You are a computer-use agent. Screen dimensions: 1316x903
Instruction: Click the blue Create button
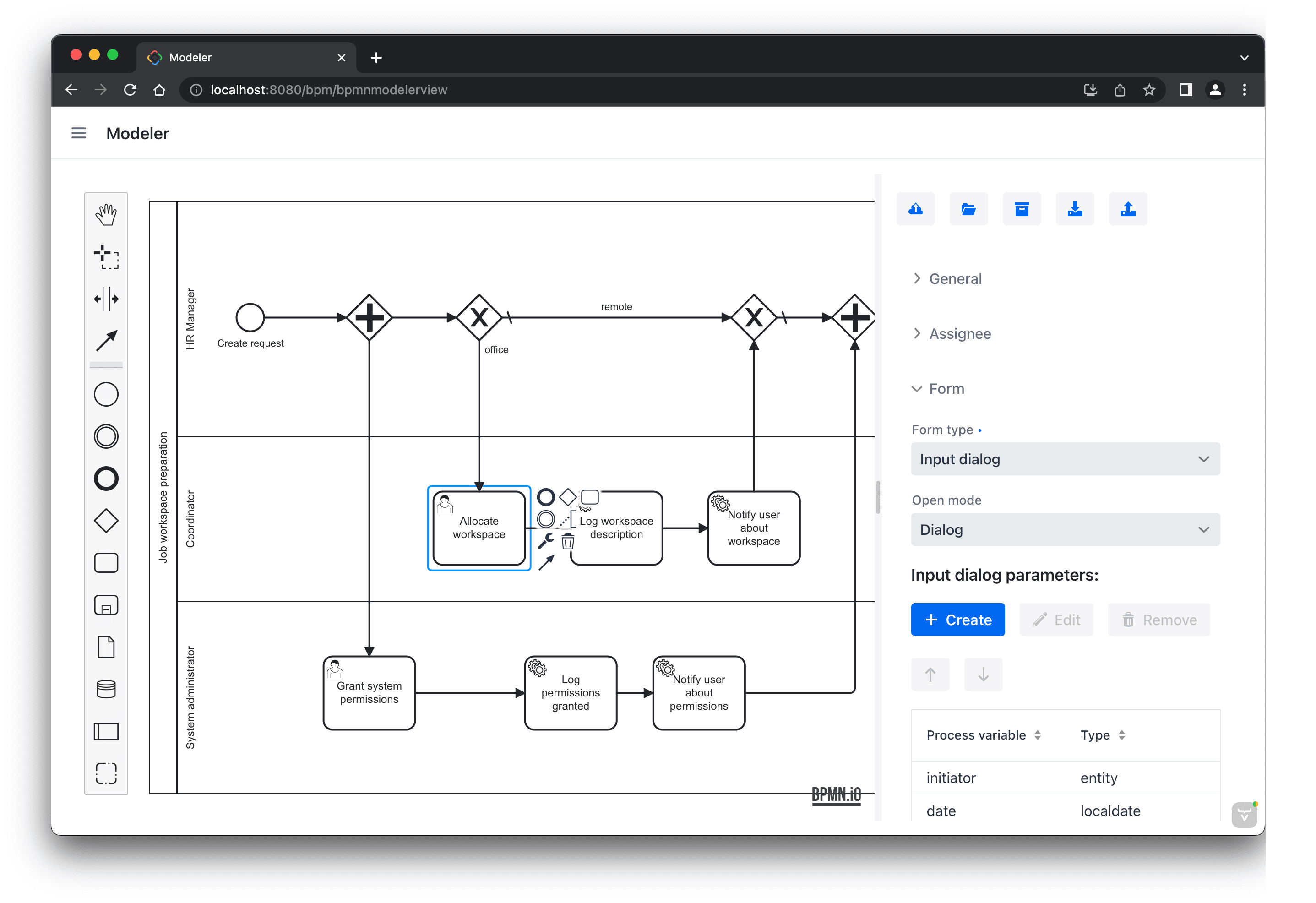point(957,620)
